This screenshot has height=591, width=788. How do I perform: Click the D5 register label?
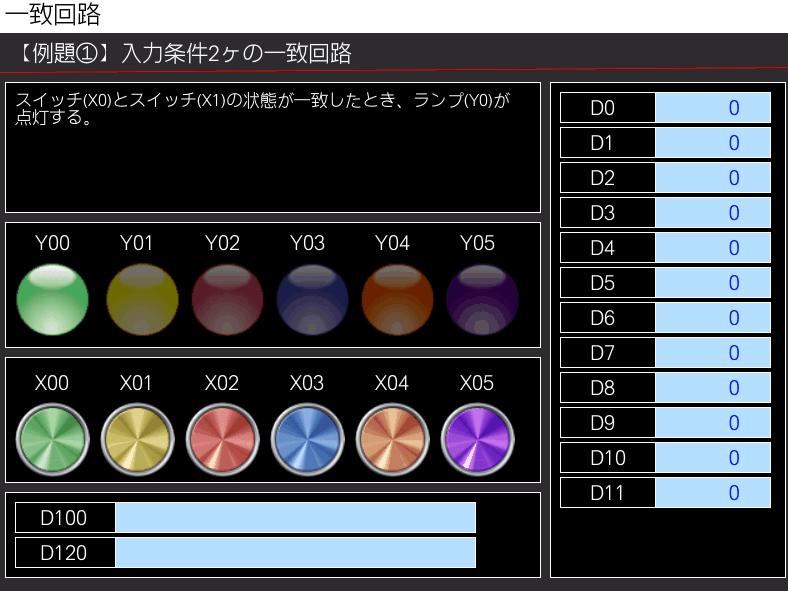pos(603,283)
